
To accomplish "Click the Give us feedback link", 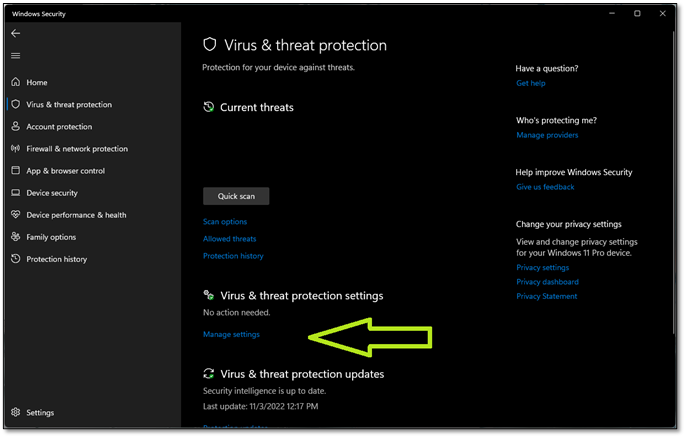I will 545,187.
